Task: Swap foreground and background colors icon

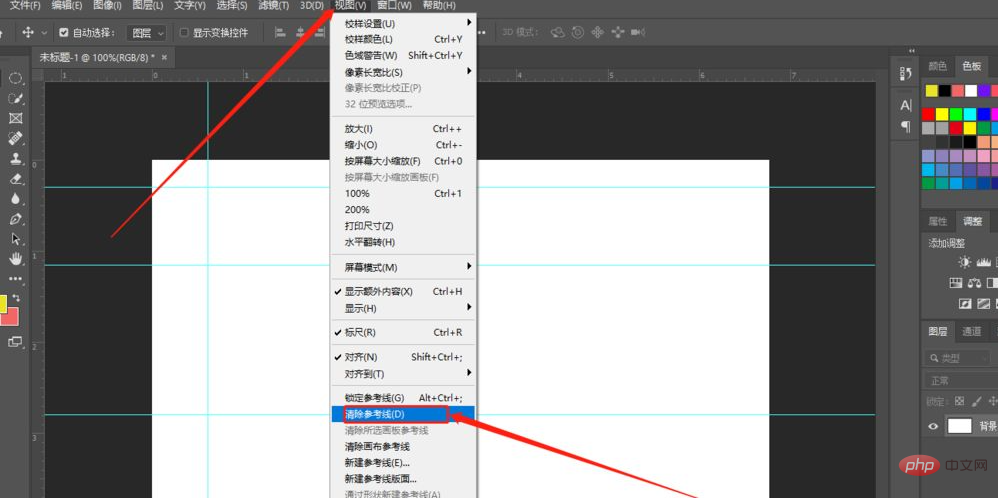Action: (x=17, y=297)
